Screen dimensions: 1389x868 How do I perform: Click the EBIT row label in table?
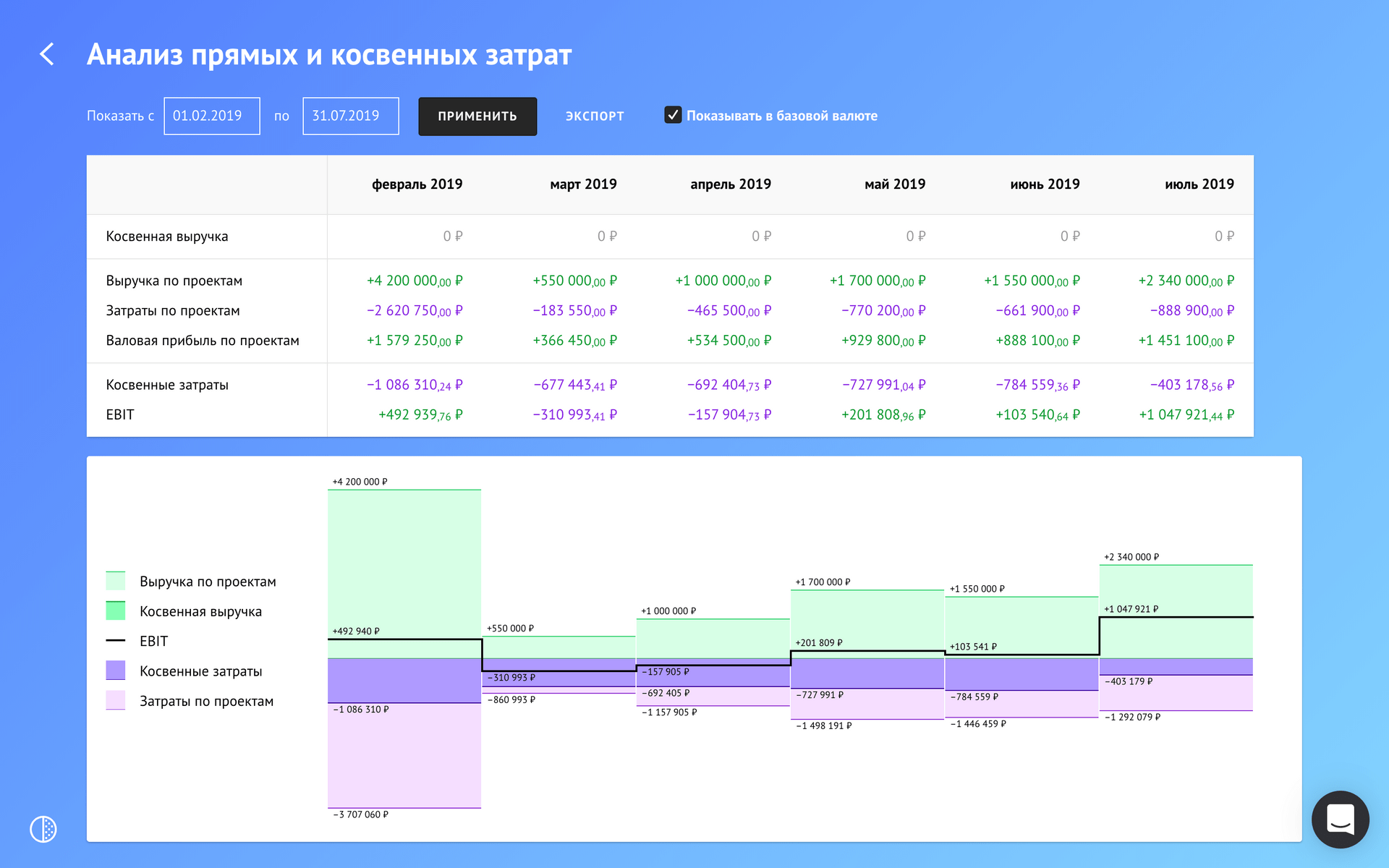pyautogui.click(x=120, y=414)
